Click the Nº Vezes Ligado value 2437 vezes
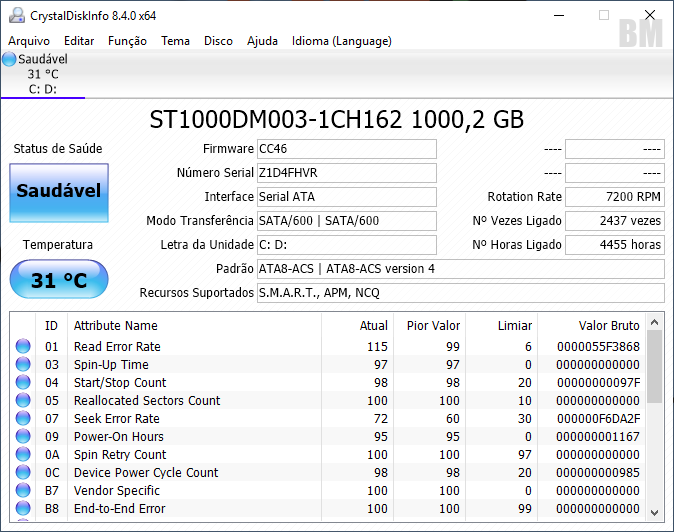 pos(615,221)
